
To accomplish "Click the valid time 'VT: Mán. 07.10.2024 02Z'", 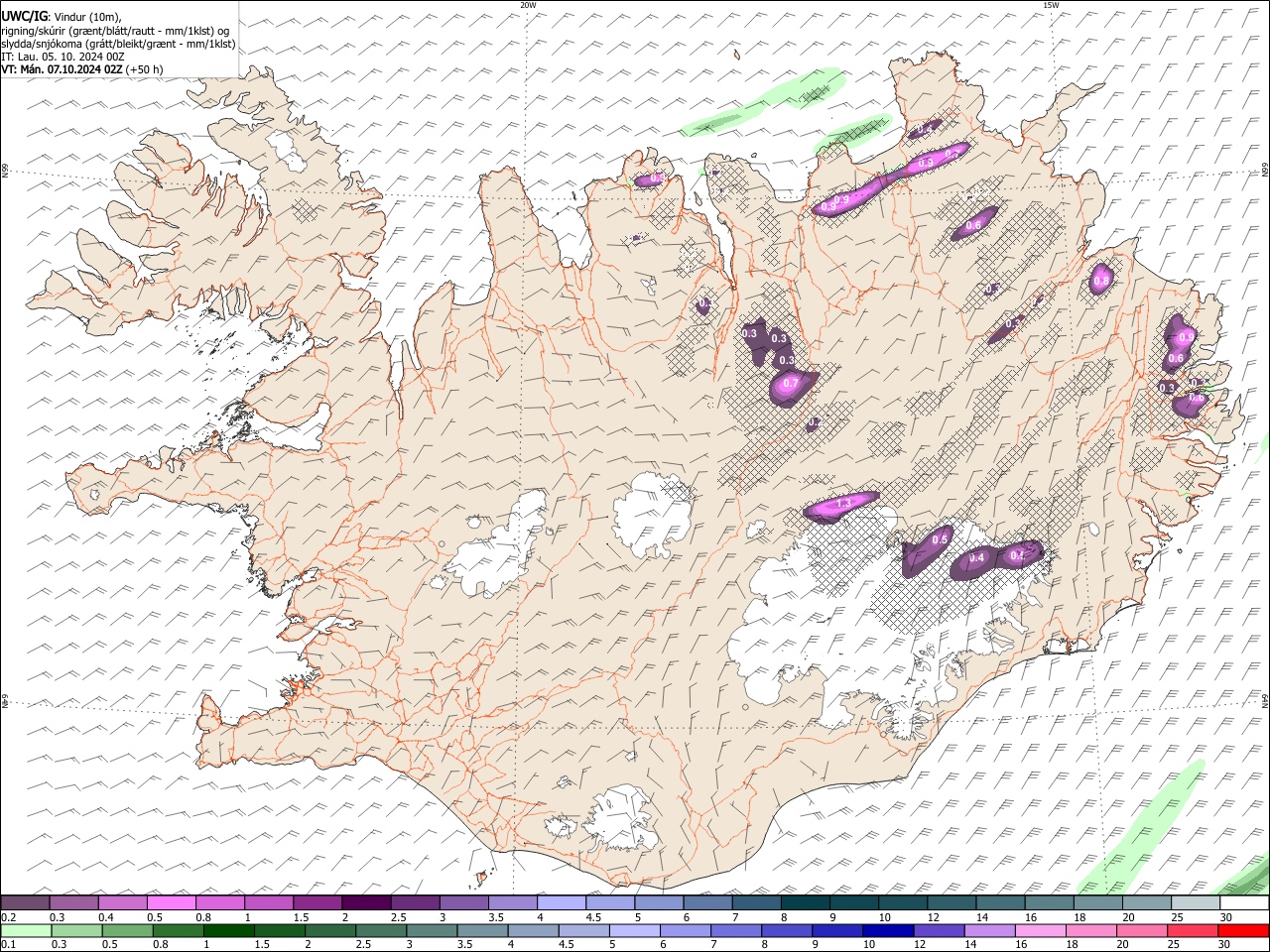I will (x=62, y=69).
